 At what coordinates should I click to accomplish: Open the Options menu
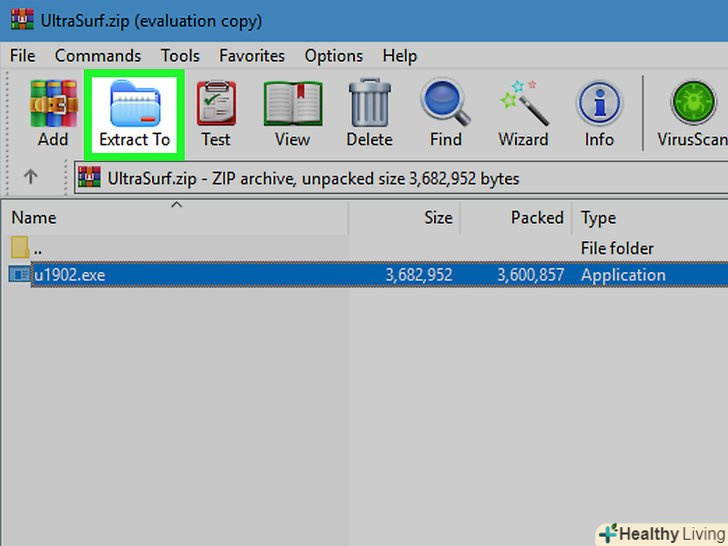333,56
